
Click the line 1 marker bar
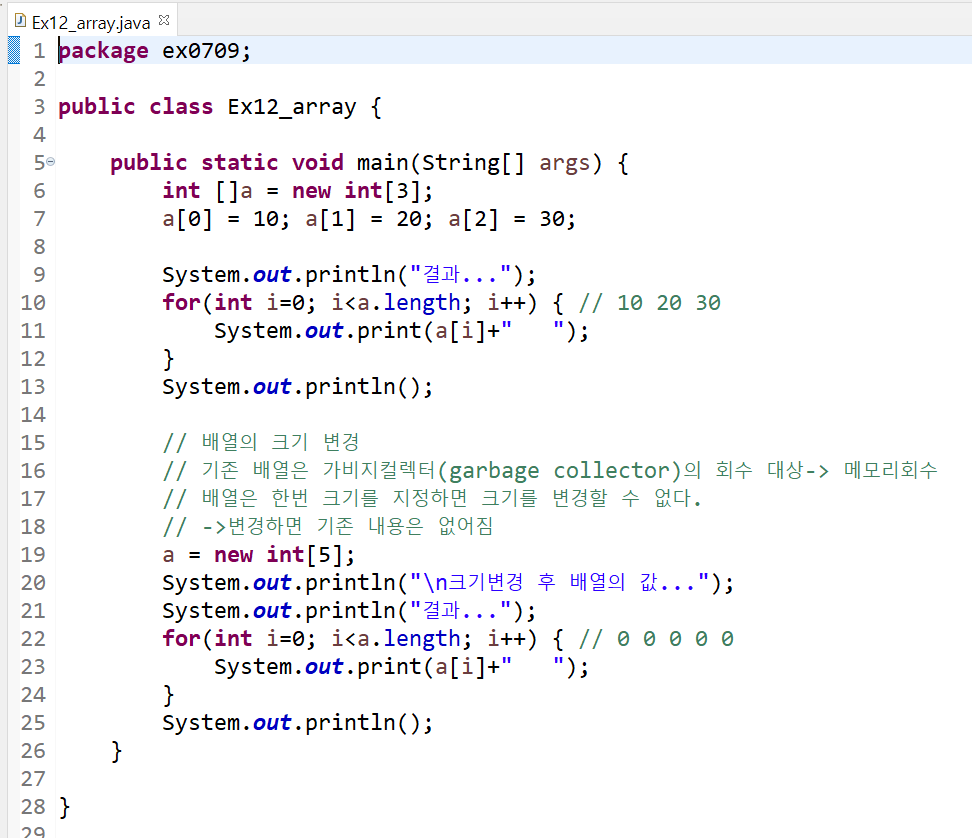tap(14, 50)
